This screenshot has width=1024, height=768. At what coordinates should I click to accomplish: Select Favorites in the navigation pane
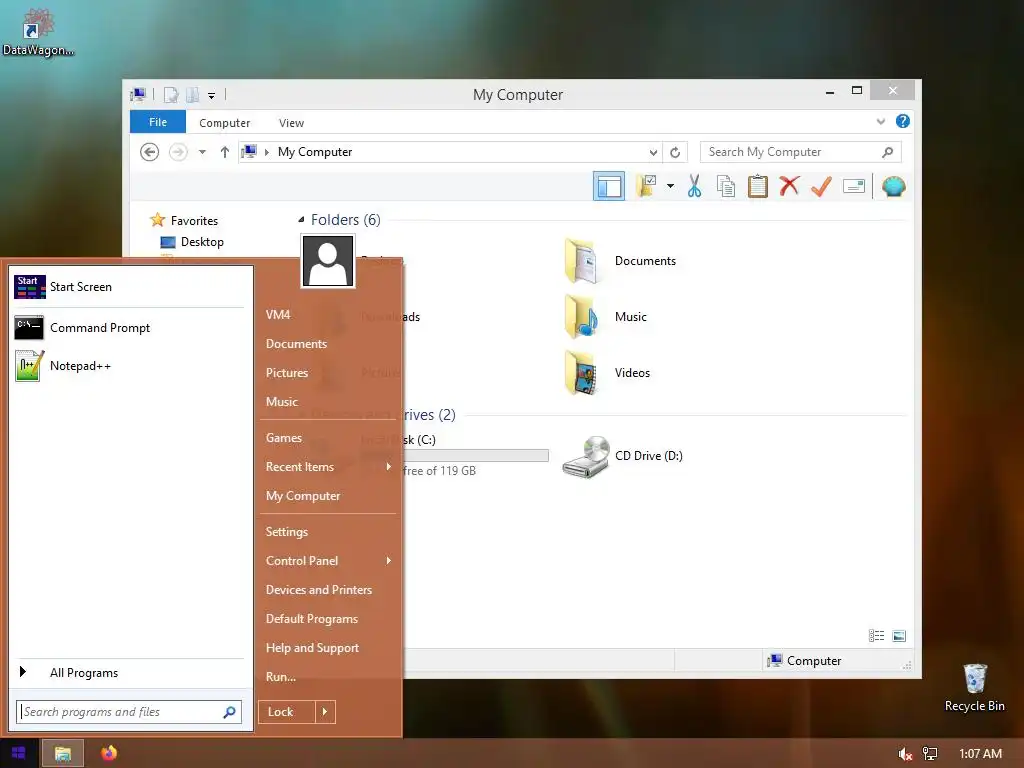coord(184,221)
